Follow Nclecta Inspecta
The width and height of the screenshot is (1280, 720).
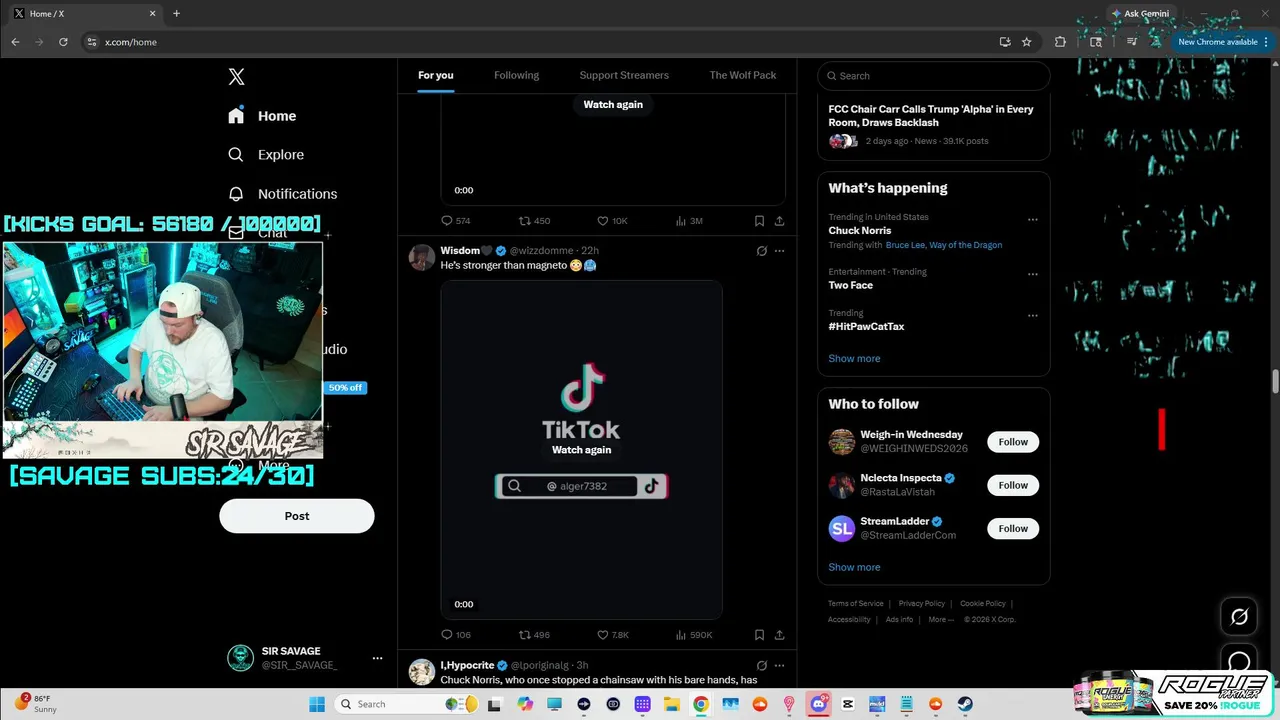(1013, 485)
